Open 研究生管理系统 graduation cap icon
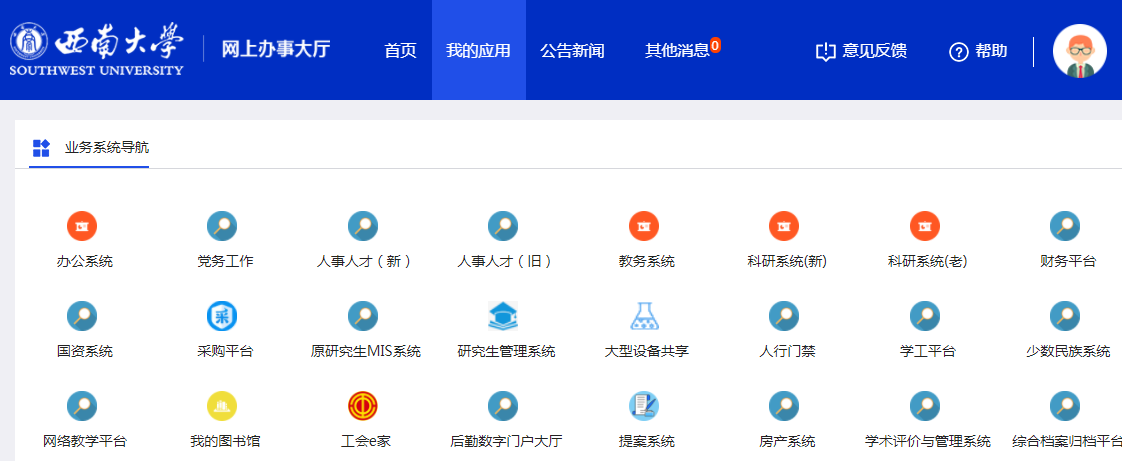 (x=503, y=316)
